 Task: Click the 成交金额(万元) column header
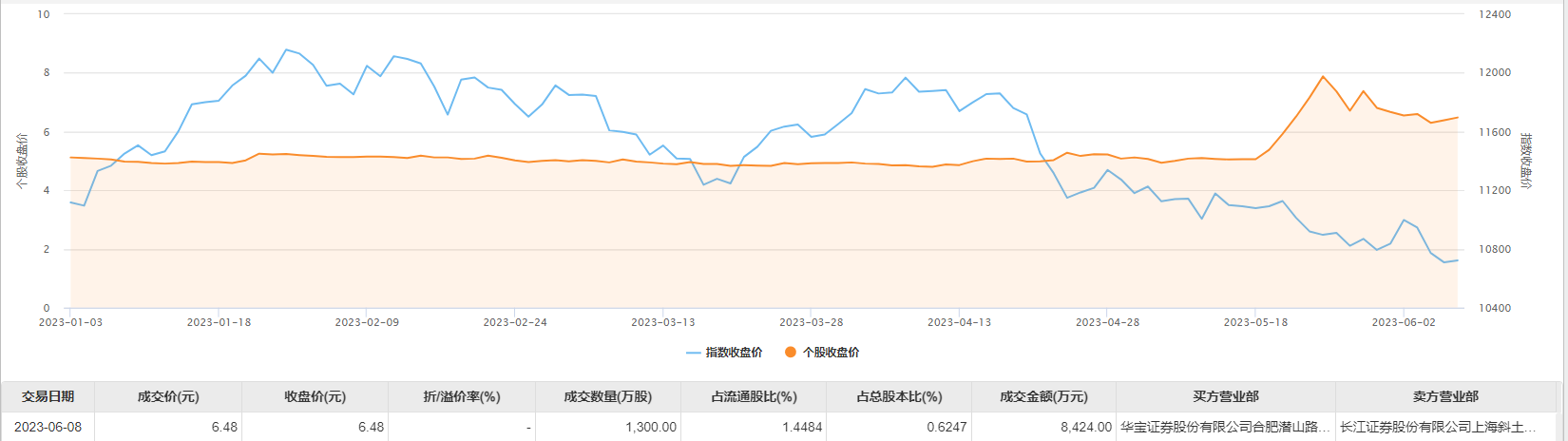(1043, 397)
